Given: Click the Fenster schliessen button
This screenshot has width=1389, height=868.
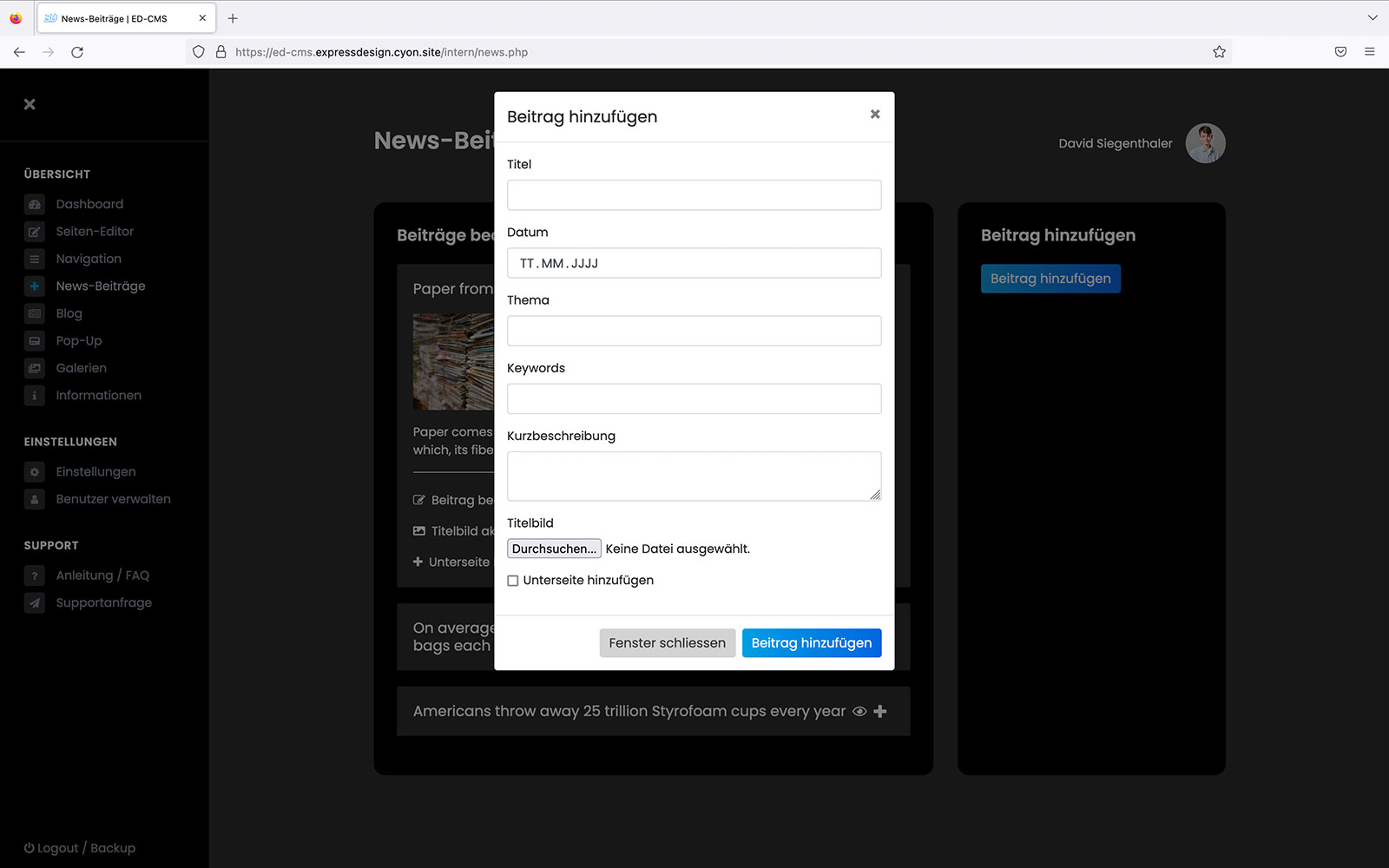Looking at the screenshot, I should click(667, 643).
